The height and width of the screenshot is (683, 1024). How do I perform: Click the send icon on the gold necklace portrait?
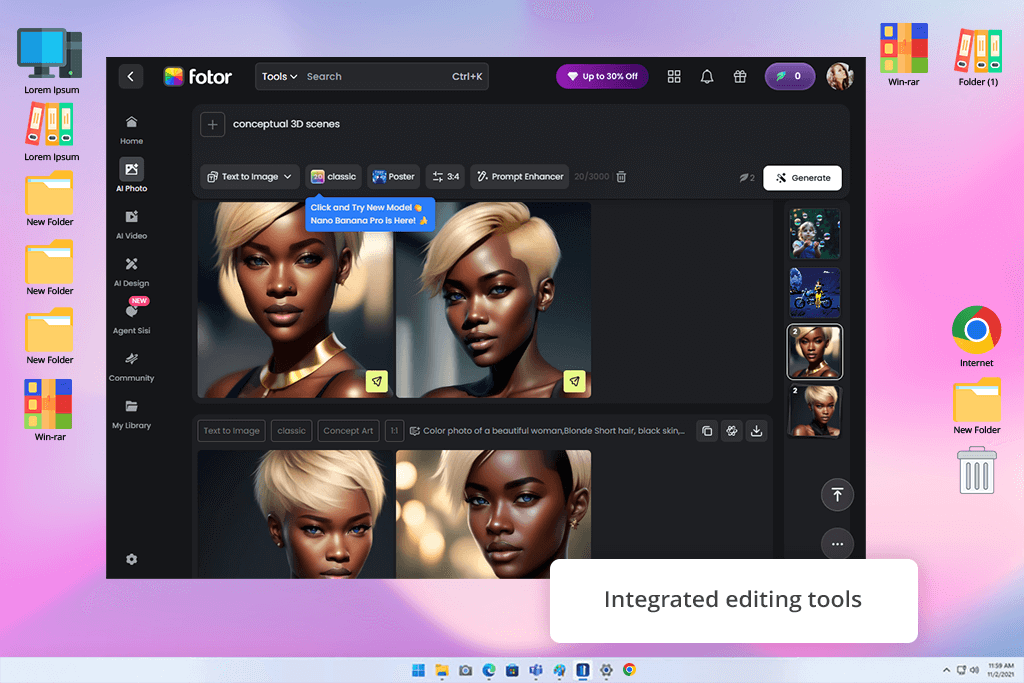[x=376, y=381]
